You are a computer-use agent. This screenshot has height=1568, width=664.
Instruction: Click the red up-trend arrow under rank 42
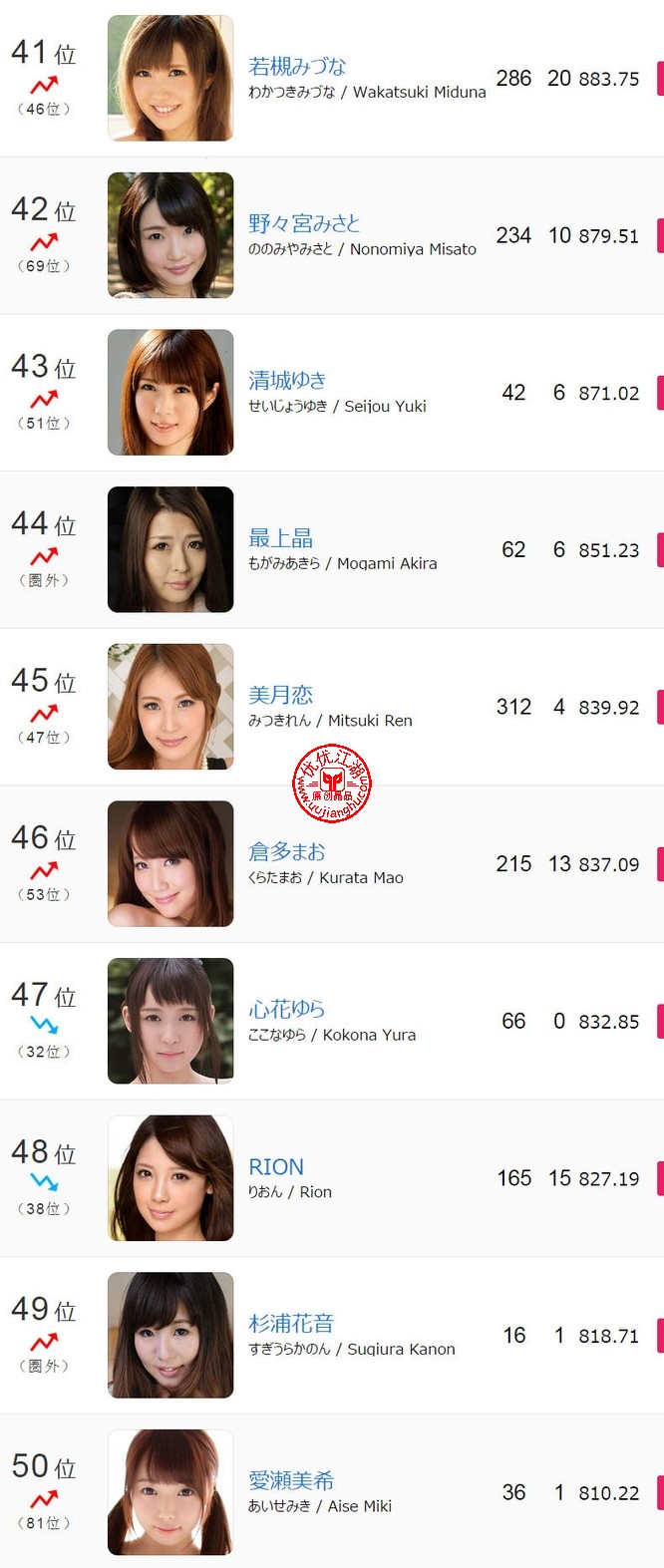(x=44, y=242)
